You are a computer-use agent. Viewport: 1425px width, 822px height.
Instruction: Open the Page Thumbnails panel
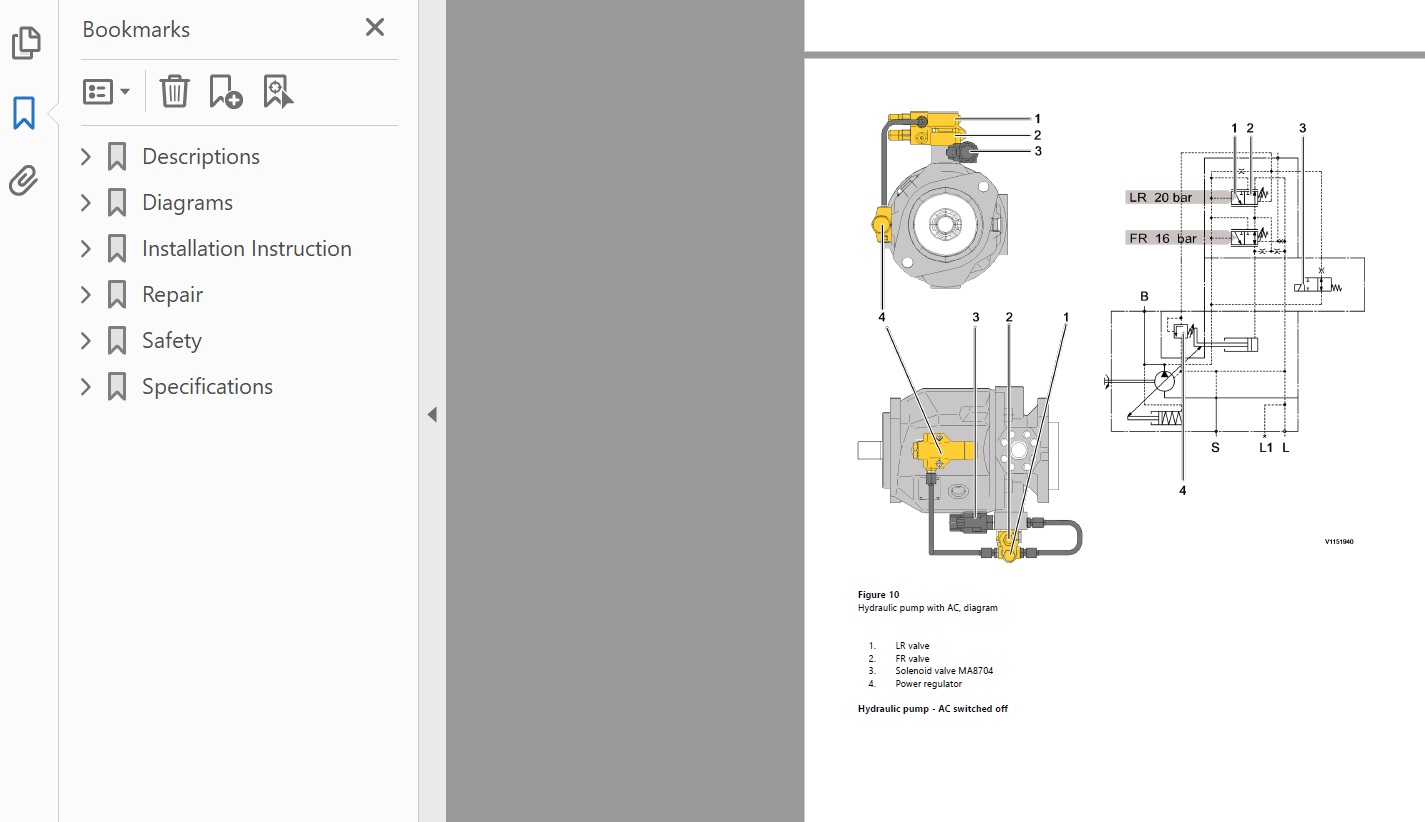25,44
